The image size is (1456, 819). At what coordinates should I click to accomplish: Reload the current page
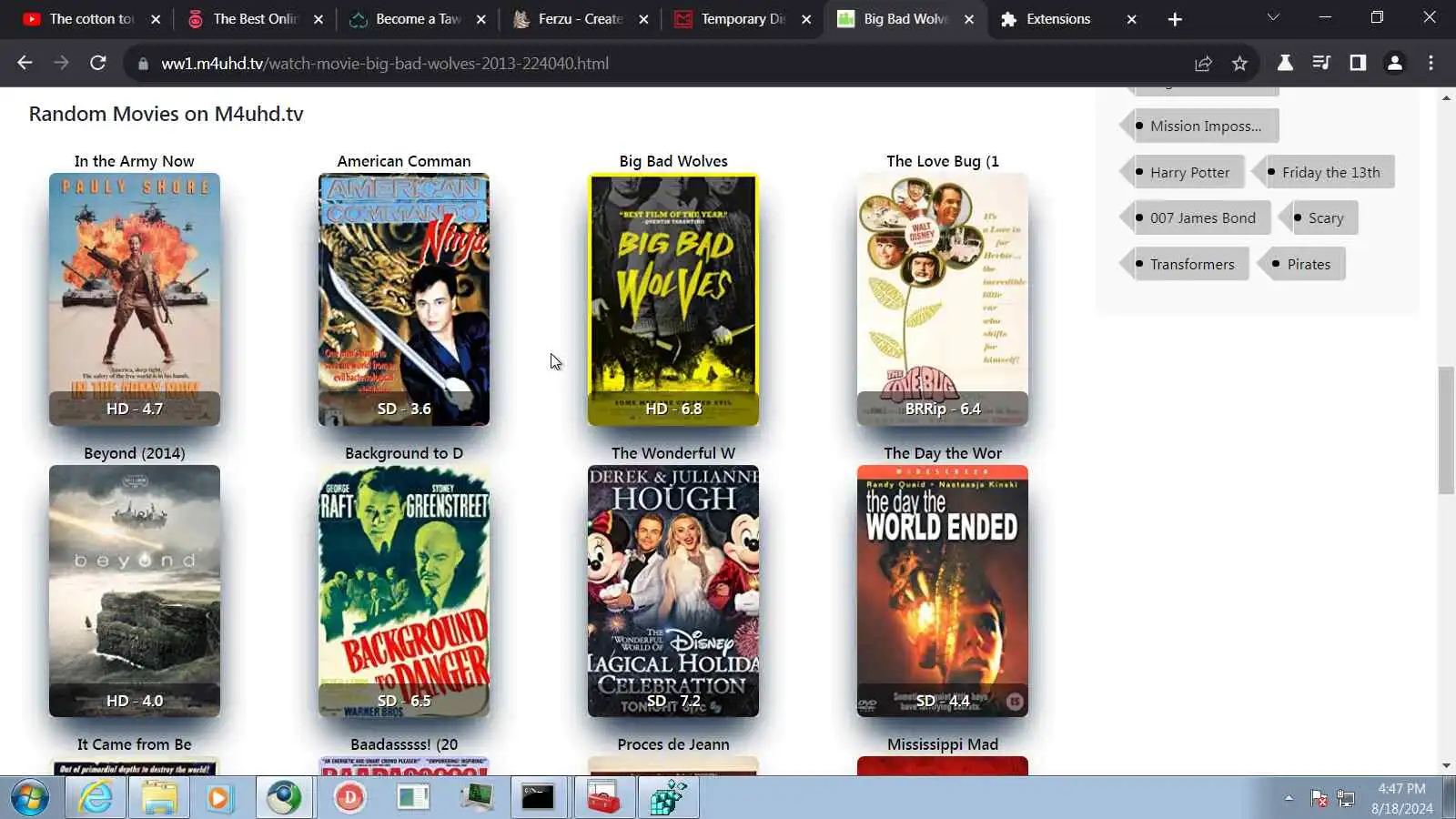pyautogui.click(x=97, y=63)
